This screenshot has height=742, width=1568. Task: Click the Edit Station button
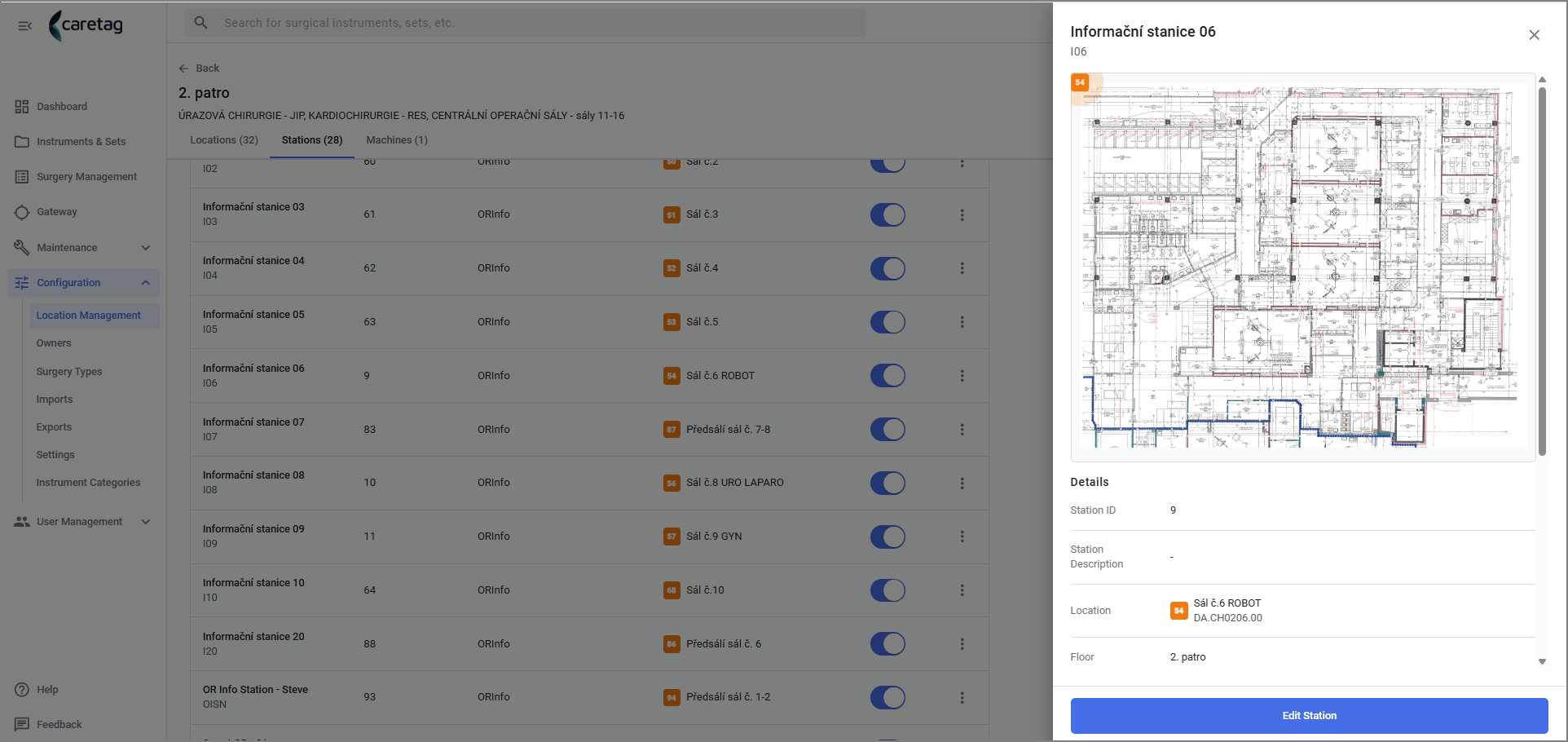click(x=1309, y=716)
